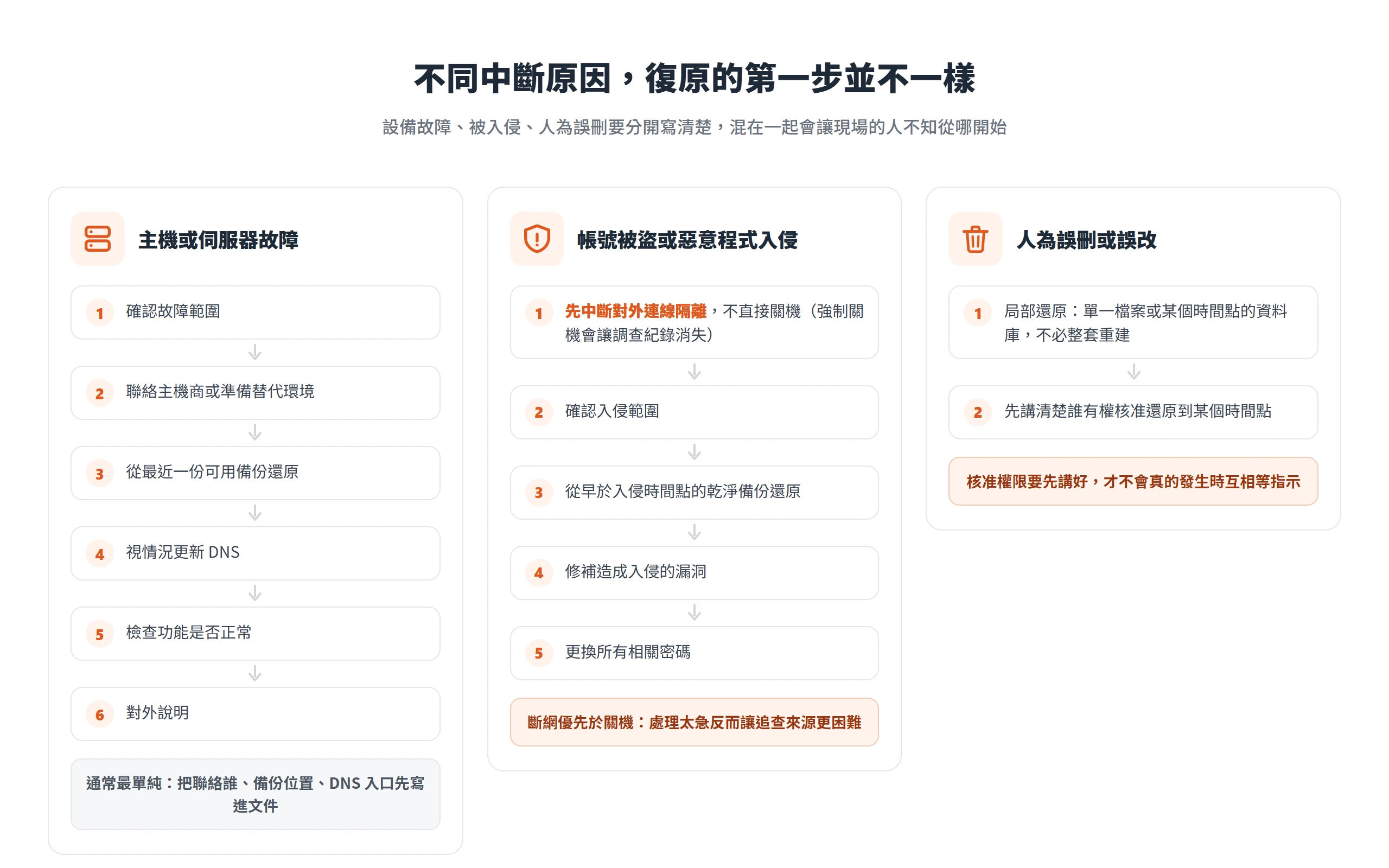Click the step 聯絡主機商或準備替代環境

pos(256,393)
